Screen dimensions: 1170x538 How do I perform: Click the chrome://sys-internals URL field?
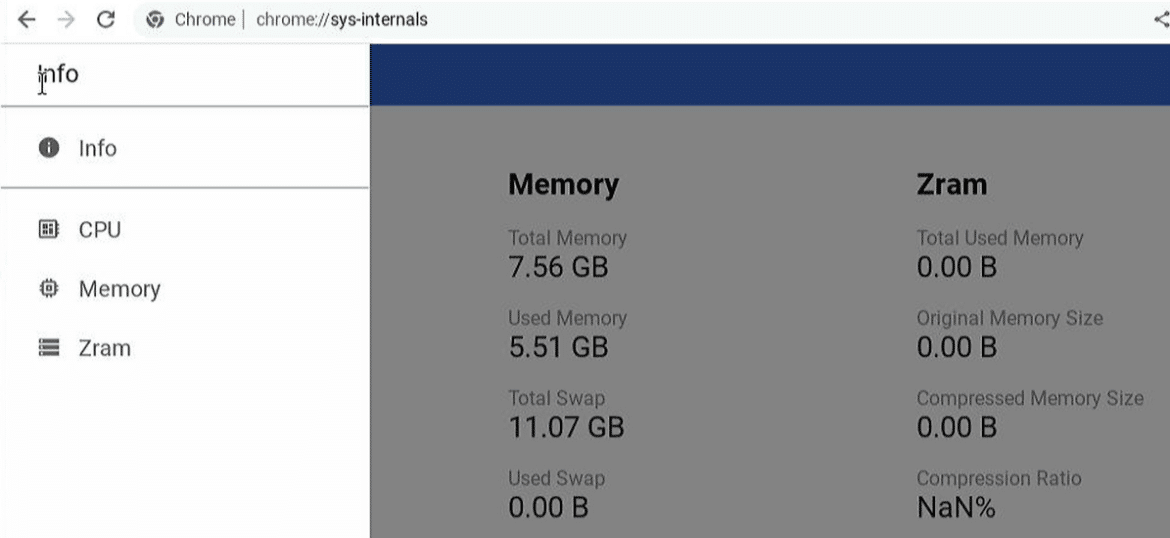pos(342,19)
